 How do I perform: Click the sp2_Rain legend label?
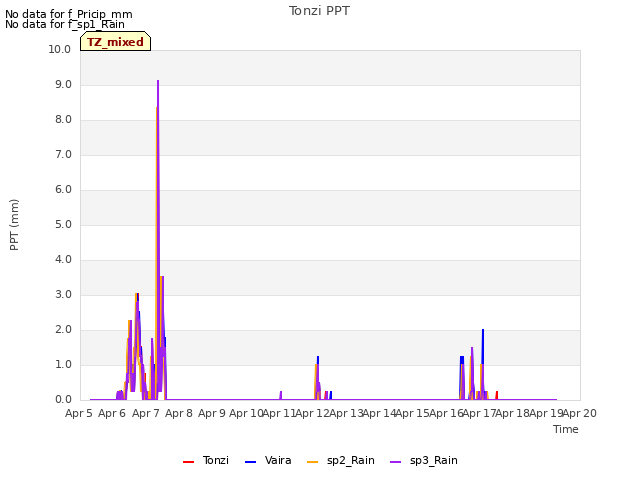coord(351,461)
